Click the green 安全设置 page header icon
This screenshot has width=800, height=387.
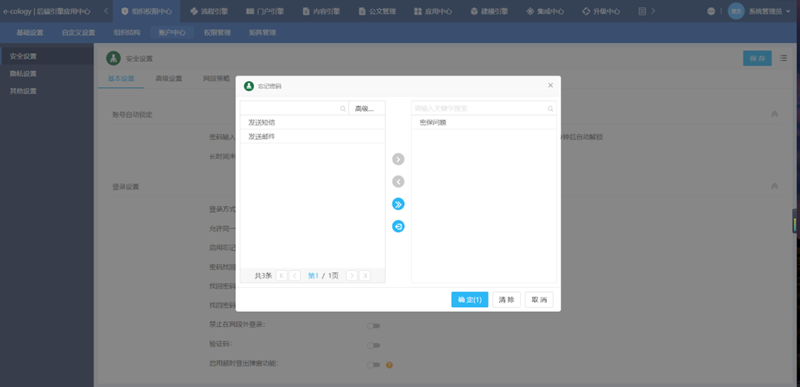(x=113, y=58)
